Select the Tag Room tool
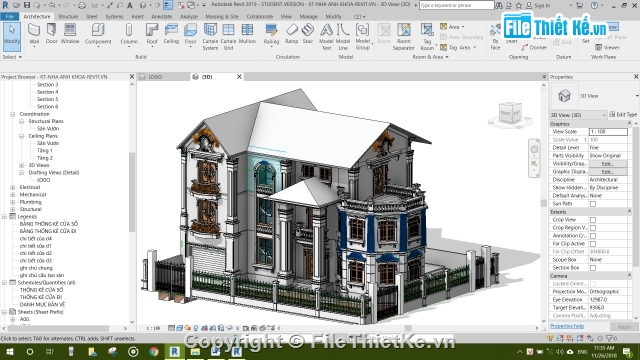Screen dimensions: 640x360 [x=427, y=37]
